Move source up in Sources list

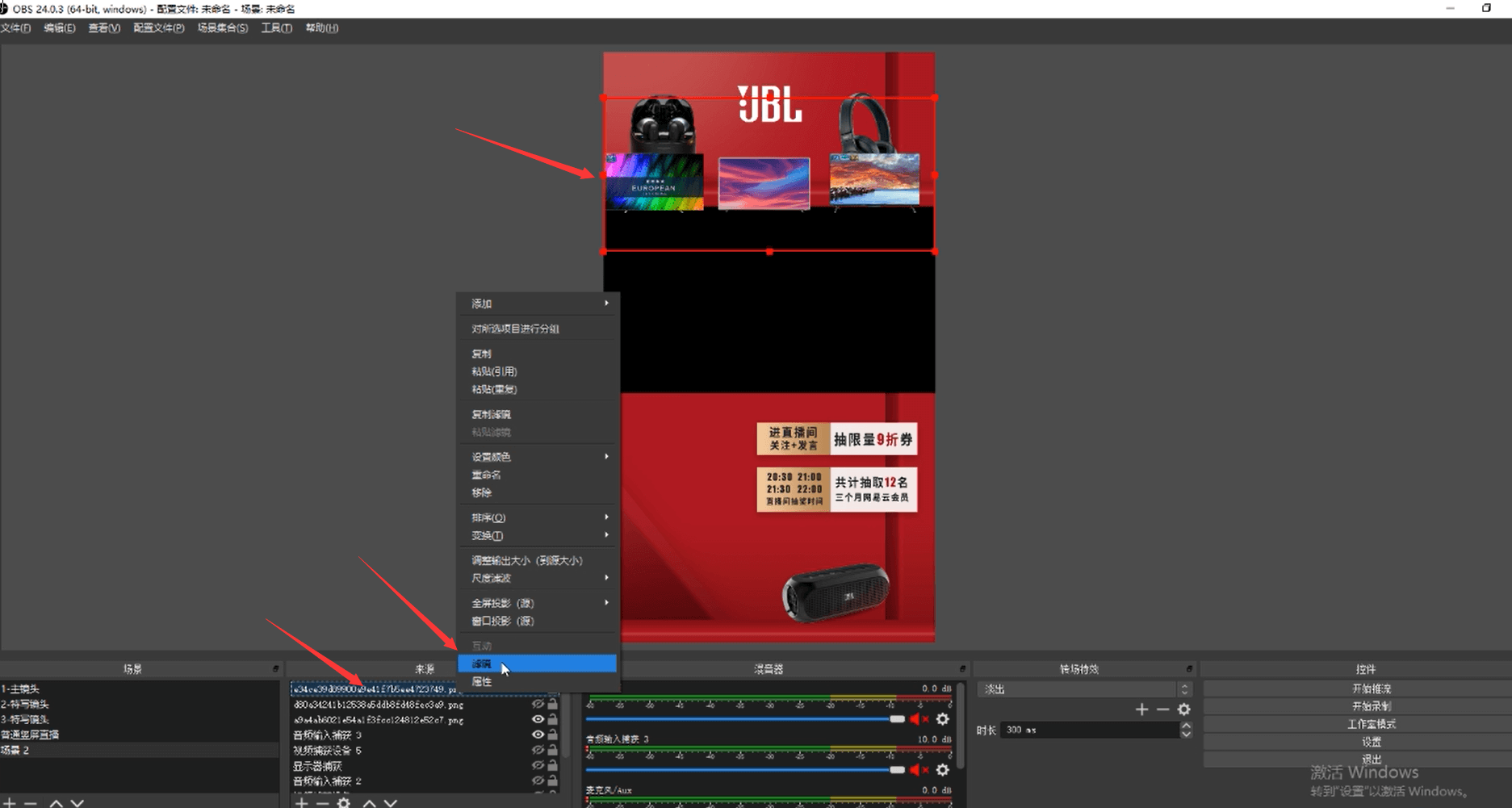pyautogui.click(x=369, y=802)
